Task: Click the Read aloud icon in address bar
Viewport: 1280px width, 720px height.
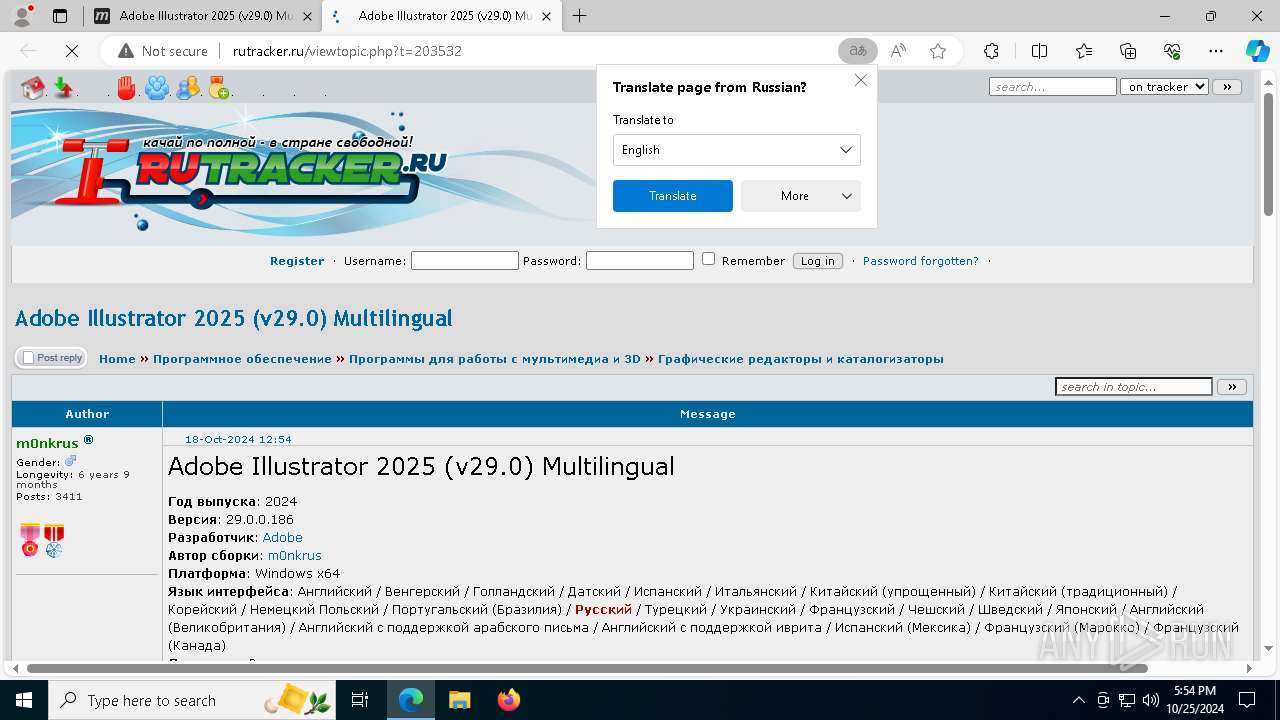Action: coord(898,51)
